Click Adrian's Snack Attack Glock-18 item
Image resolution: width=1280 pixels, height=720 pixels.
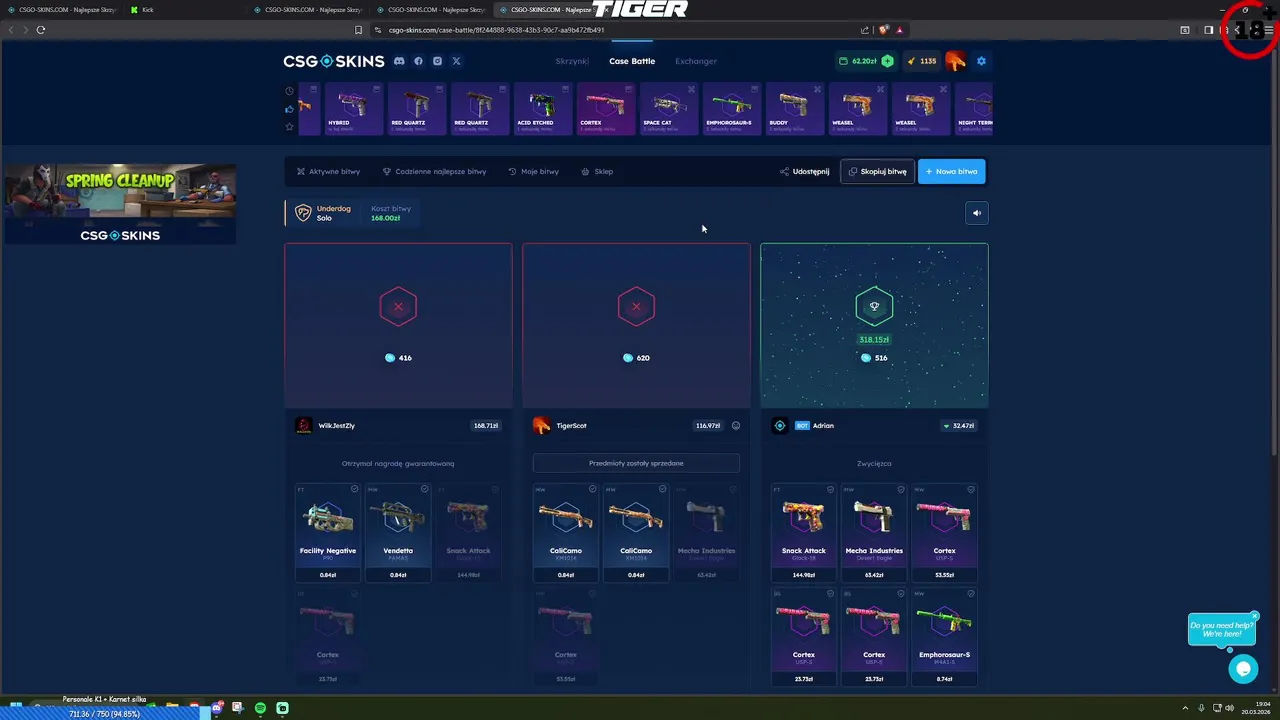pos(804,532)
